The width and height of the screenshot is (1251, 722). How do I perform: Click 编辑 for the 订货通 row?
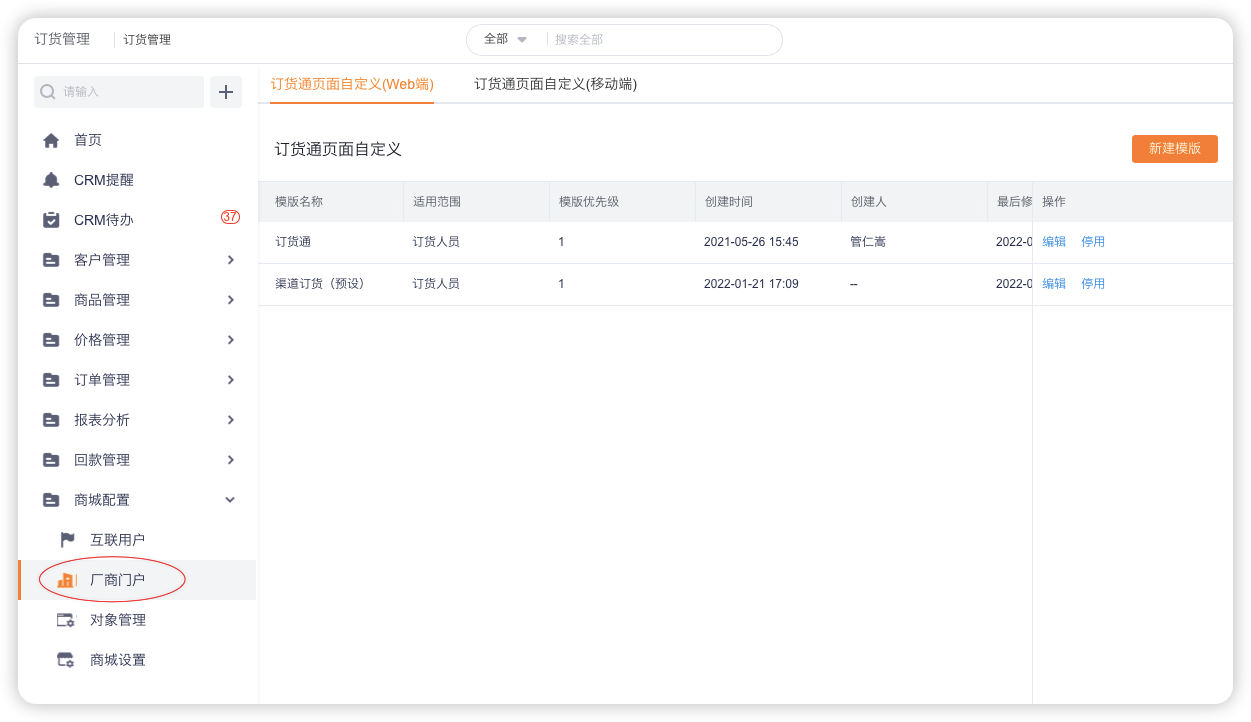(x=1054, y=242)
